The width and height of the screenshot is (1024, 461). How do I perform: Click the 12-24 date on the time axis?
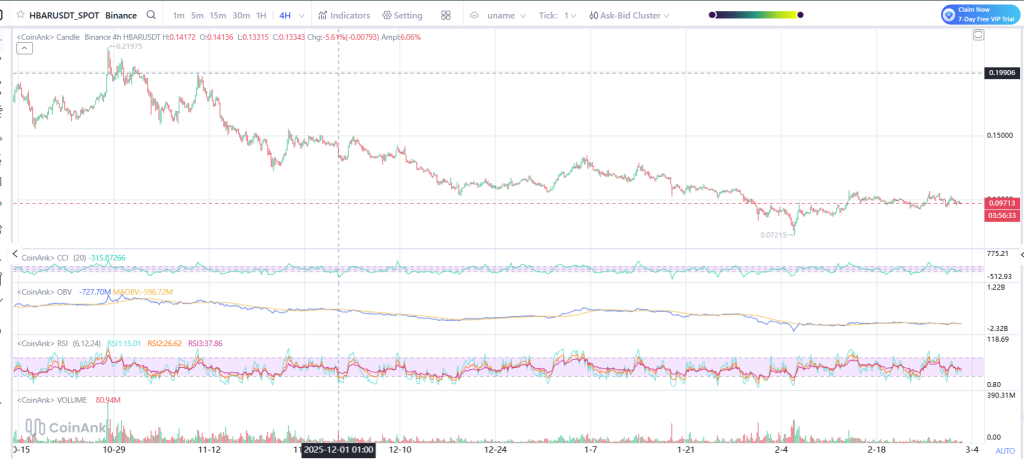496,450
